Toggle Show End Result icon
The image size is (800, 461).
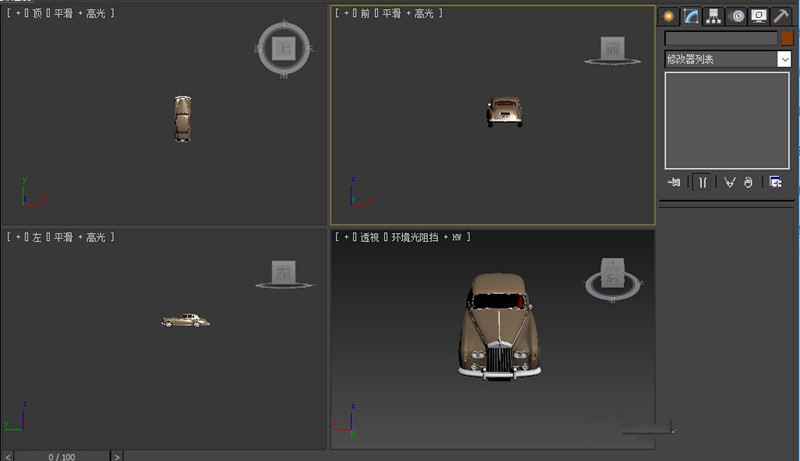tap(703, 182)
